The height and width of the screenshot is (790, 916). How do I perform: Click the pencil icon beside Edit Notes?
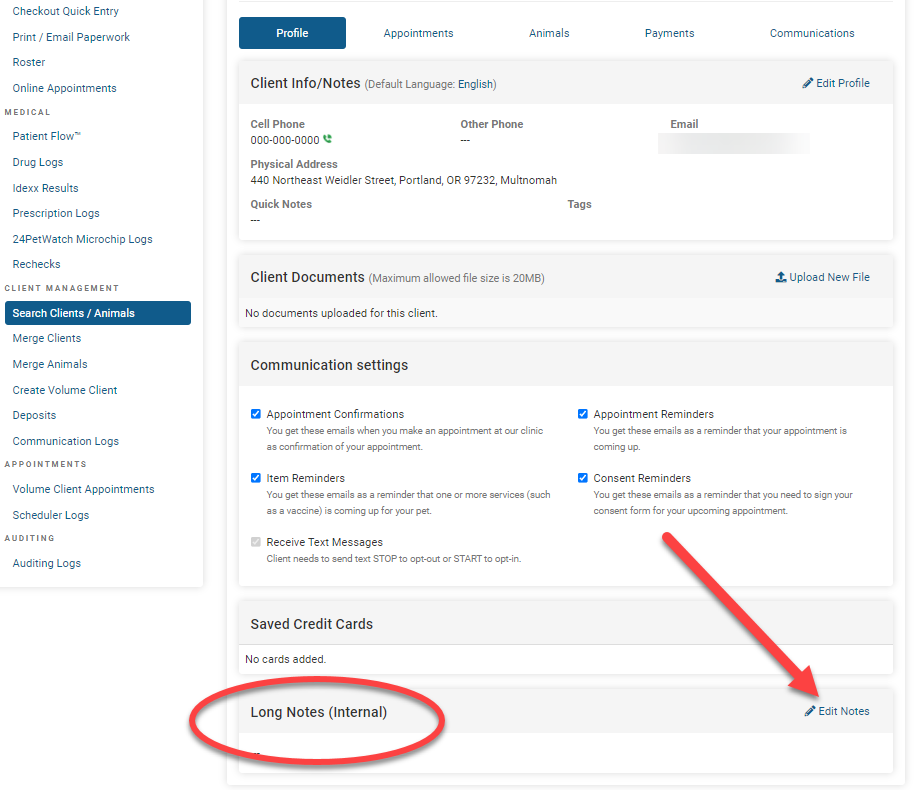tap(810, 711)
